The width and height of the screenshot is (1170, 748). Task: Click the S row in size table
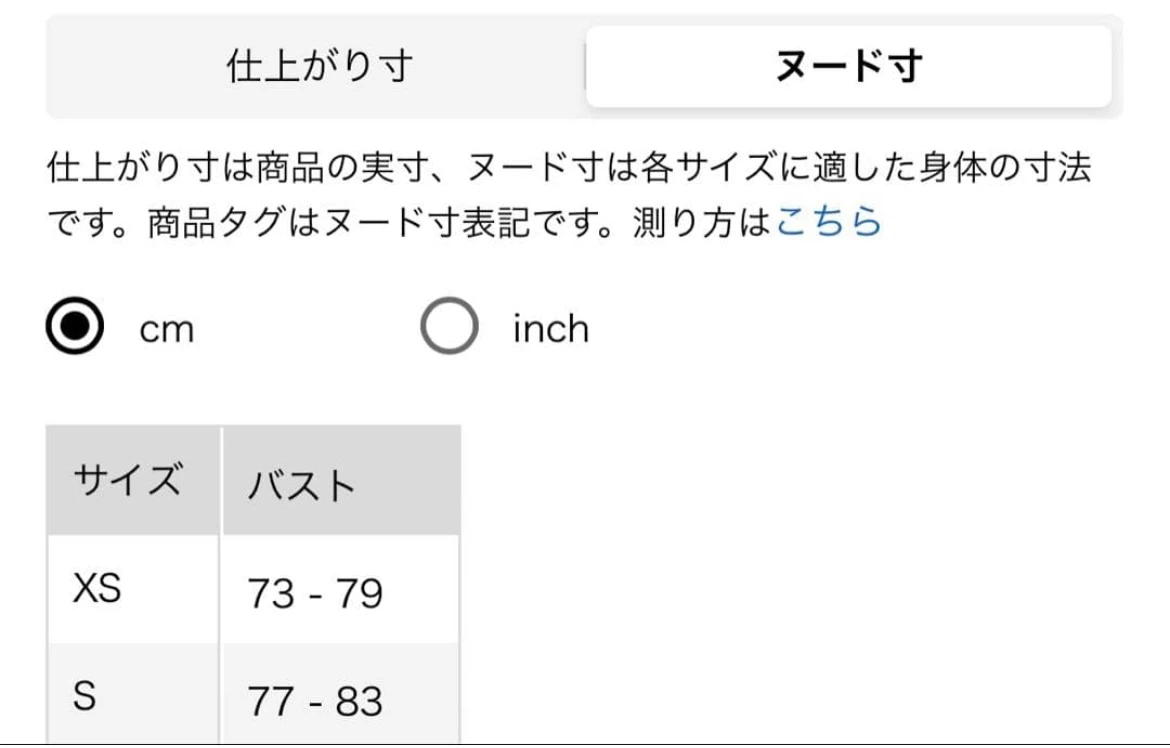253,694
